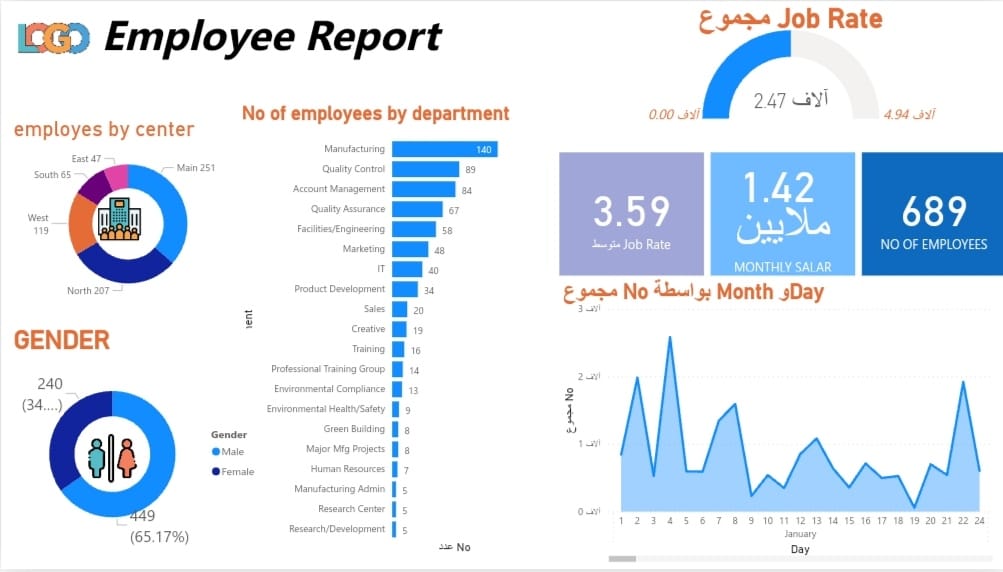Image resolution: width=1003 pixels, height=572 pixels.
Task: Select the IT department bar
Action: [407, 269]
